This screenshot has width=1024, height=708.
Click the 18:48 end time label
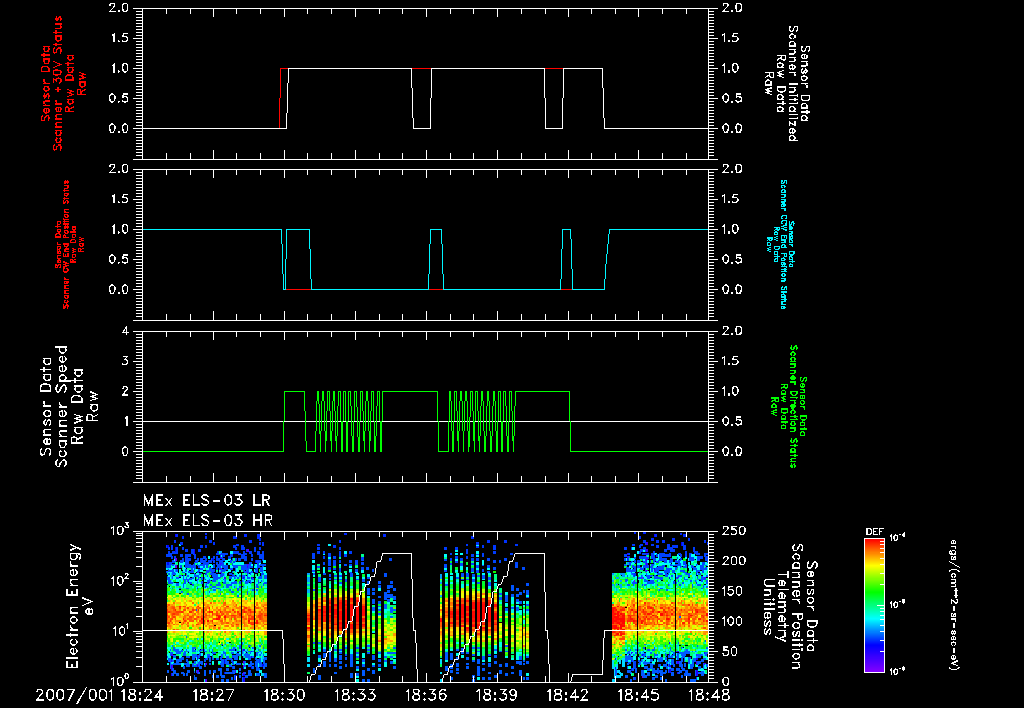point(709,696)
